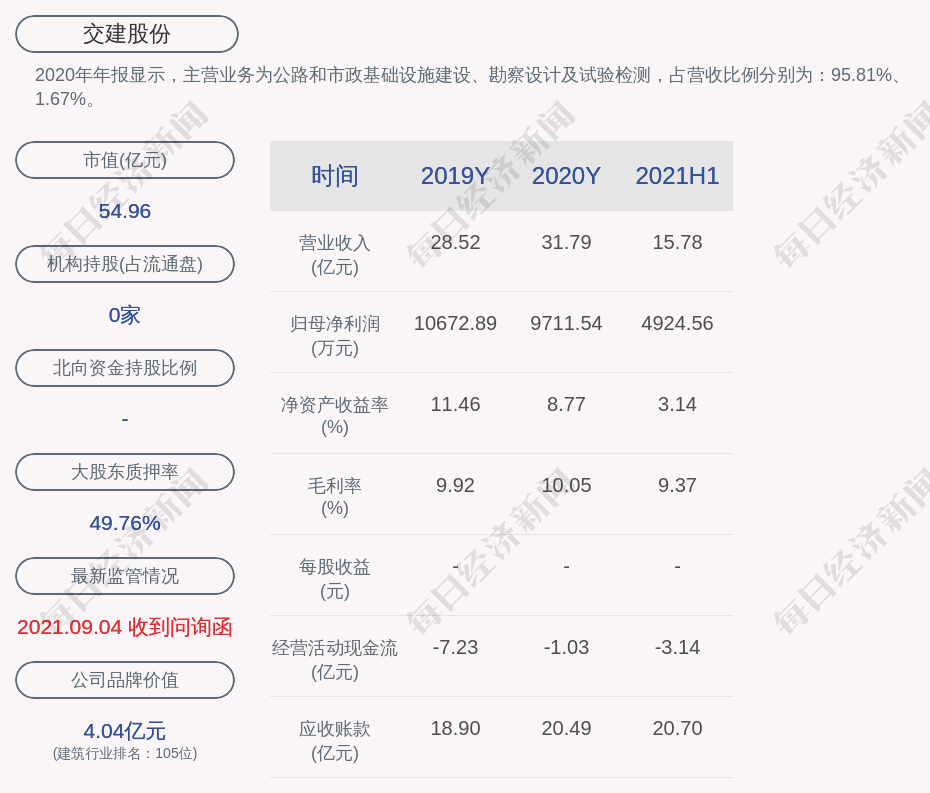Click the 31.79 revenue cell
This screenshot has width=930, height=793.
point(566,242)
